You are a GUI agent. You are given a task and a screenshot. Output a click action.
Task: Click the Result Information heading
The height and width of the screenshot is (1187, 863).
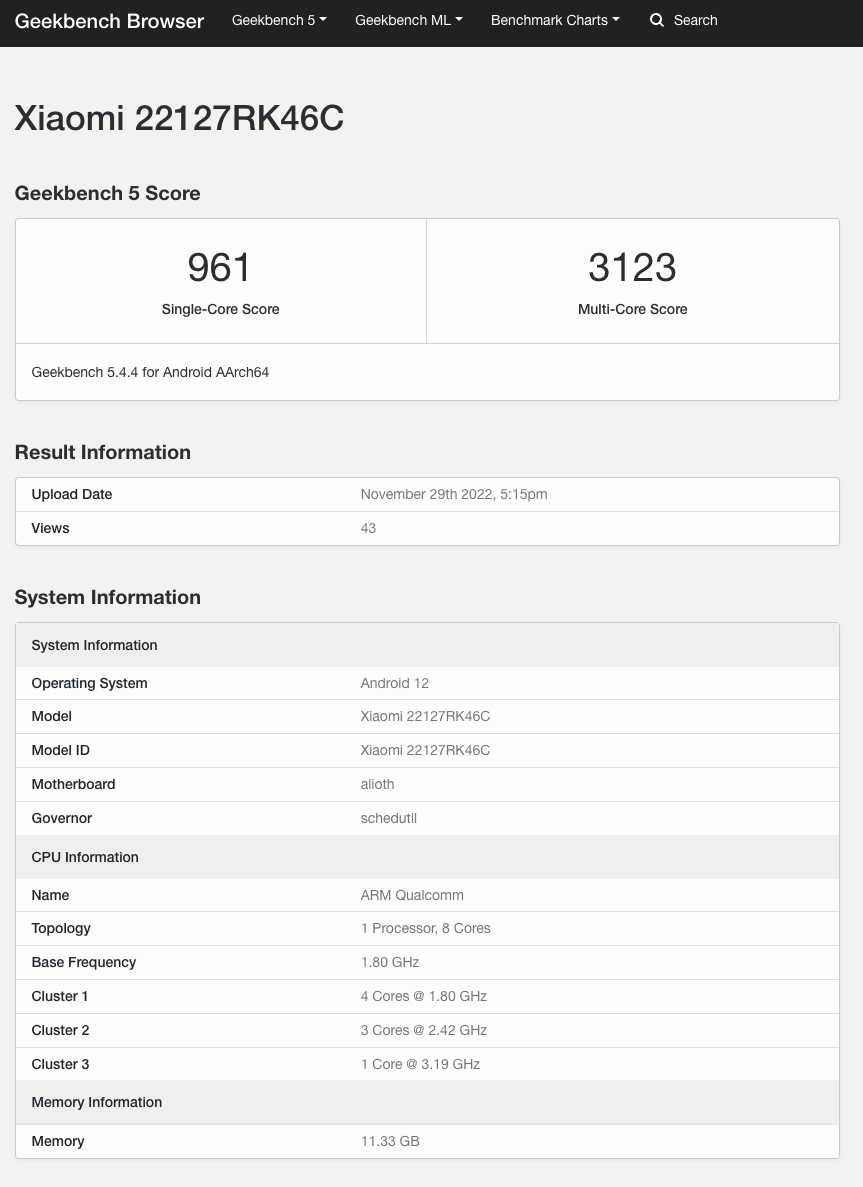(x=102, y=452)
